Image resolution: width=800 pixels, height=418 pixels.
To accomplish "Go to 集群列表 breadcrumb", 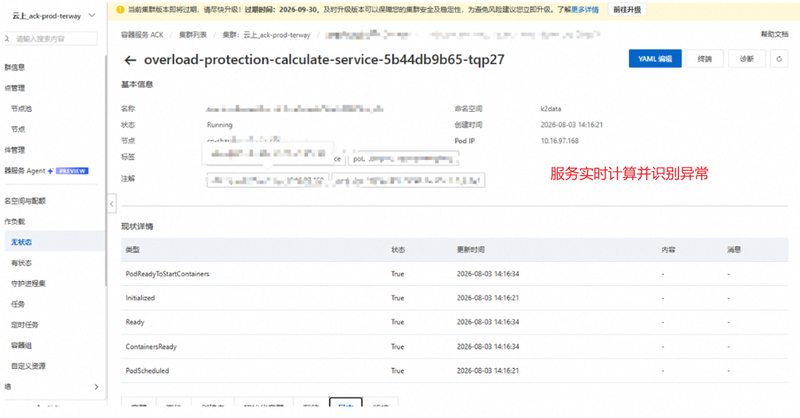I will [x=193, y=35].
